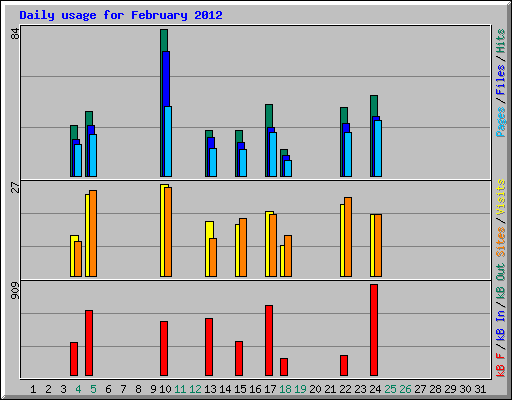Click day 10 on the x-axis
The image size is (512, 400).
click(x=165, y=389)
